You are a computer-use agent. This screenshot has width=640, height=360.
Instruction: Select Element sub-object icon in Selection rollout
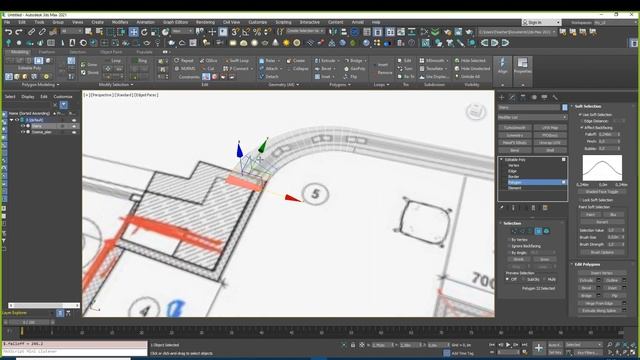click(x=547, y=231)
